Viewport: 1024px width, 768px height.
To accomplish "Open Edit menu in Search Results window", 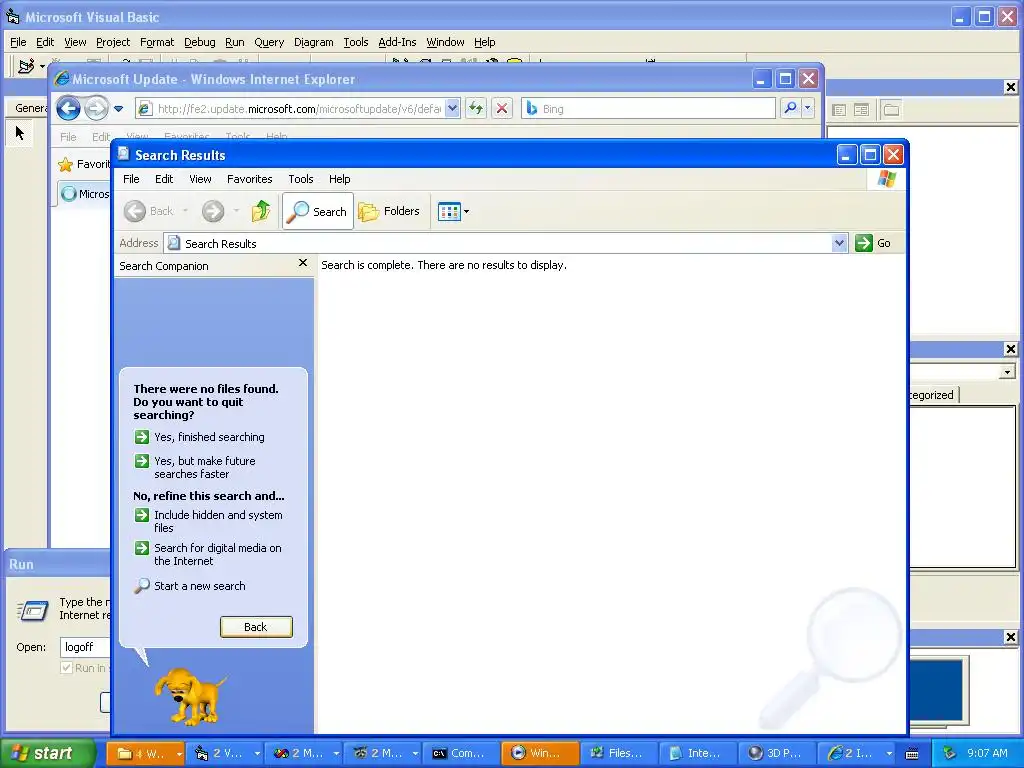I will point(164,179).
